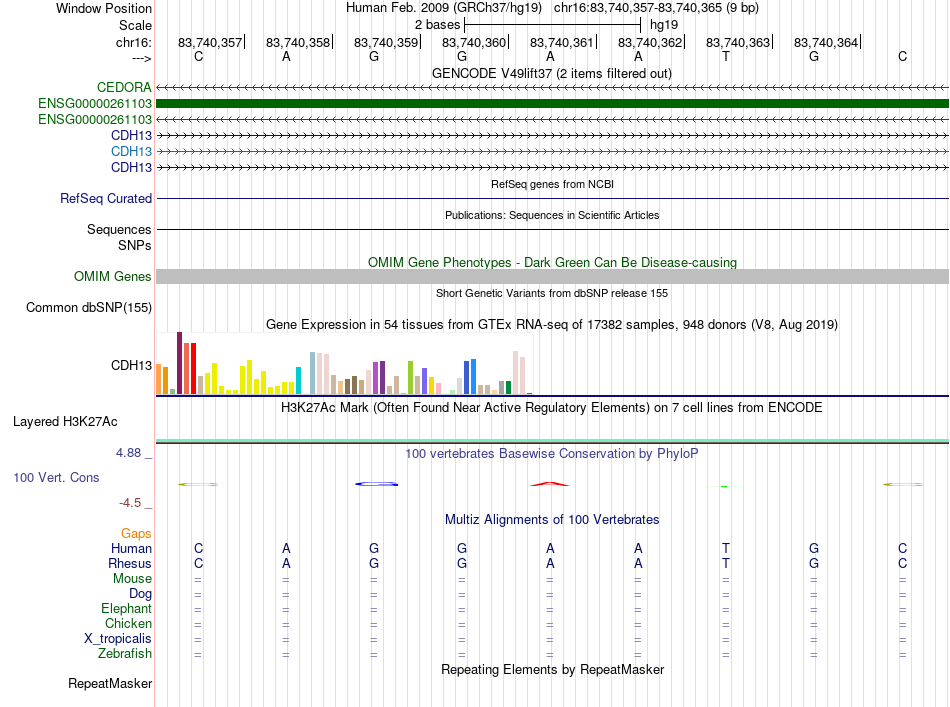Click the tallest maroon GTEx expression bar
Screen dimensions: 950x707
(x=179, y=363)
